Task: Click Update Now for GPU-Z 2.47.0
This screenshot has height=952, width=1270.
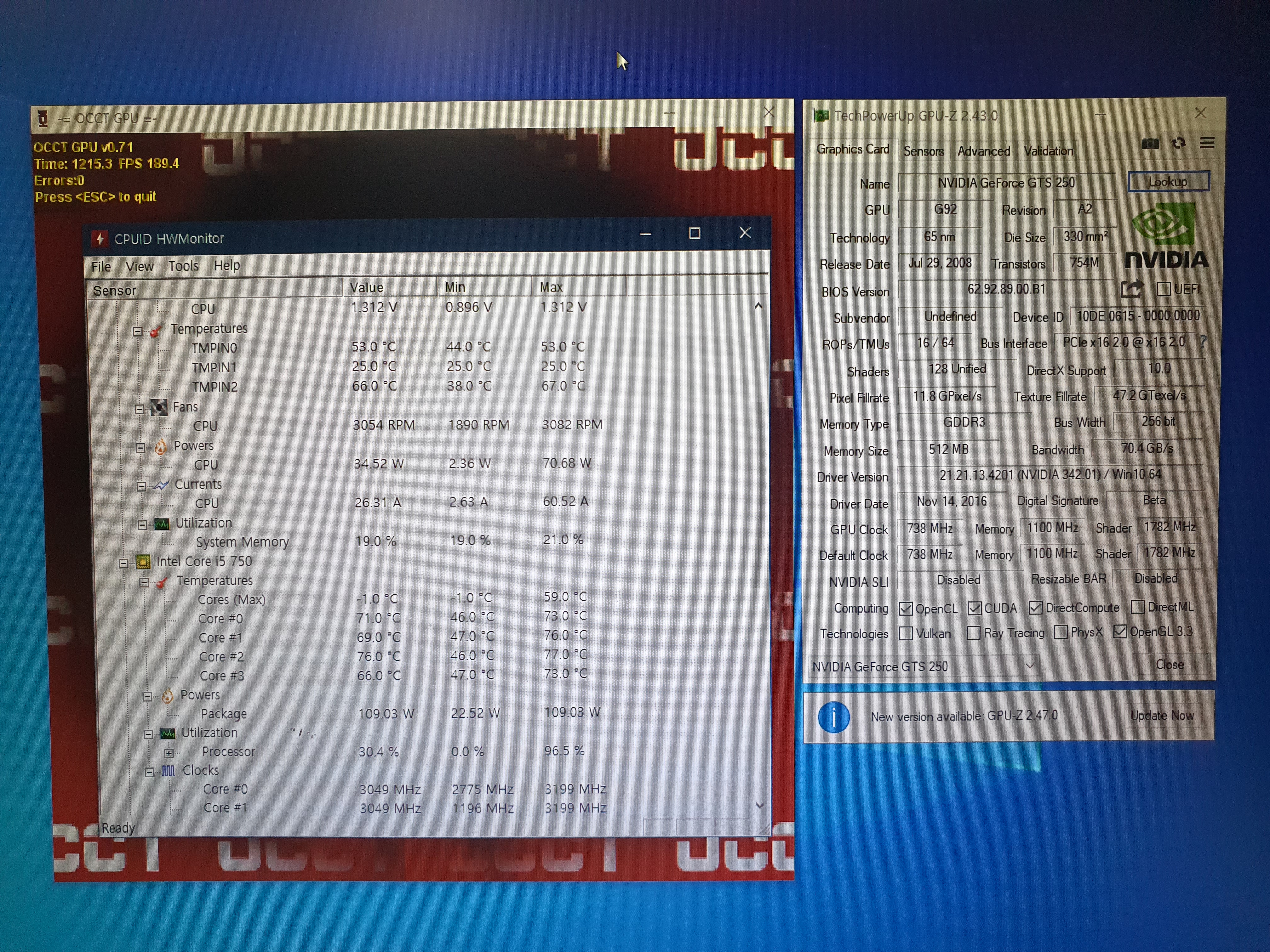Action: 1162,716
